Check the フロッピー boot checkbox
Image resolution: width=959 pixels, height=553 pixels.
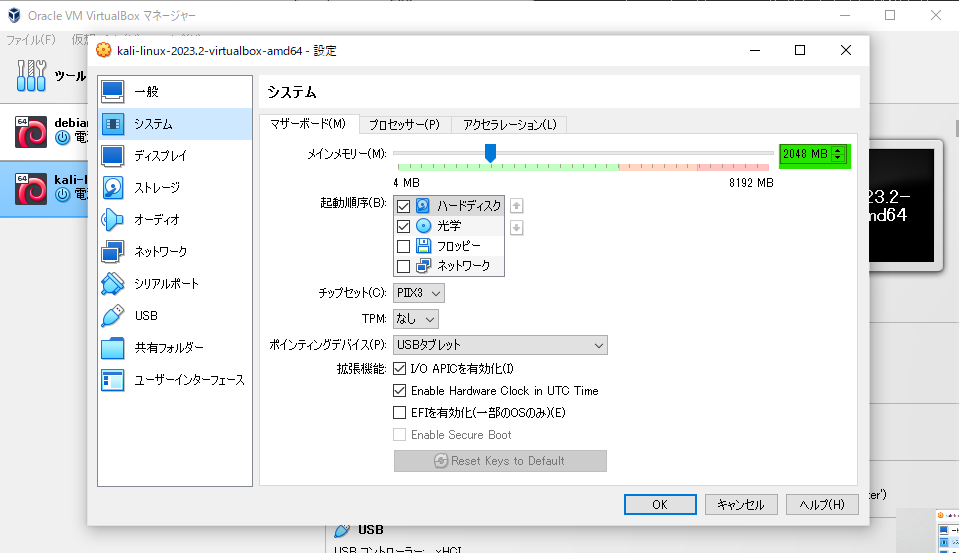tap(403, 247)
